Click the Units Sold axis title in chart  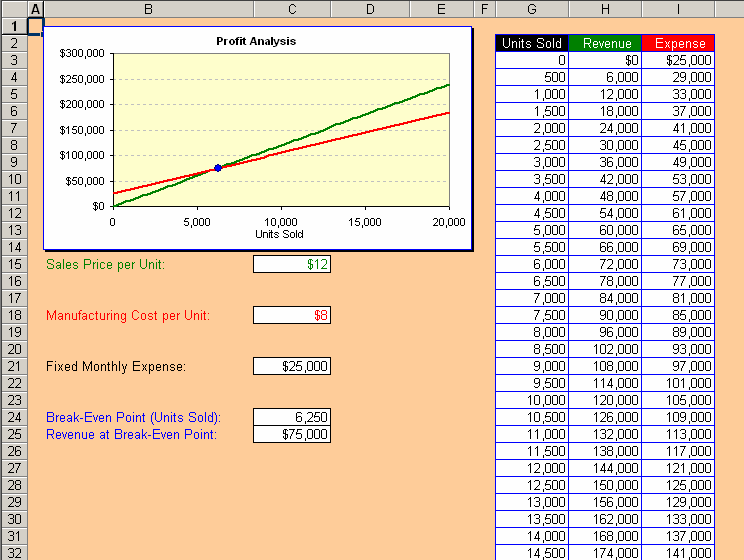click(280, 234)
